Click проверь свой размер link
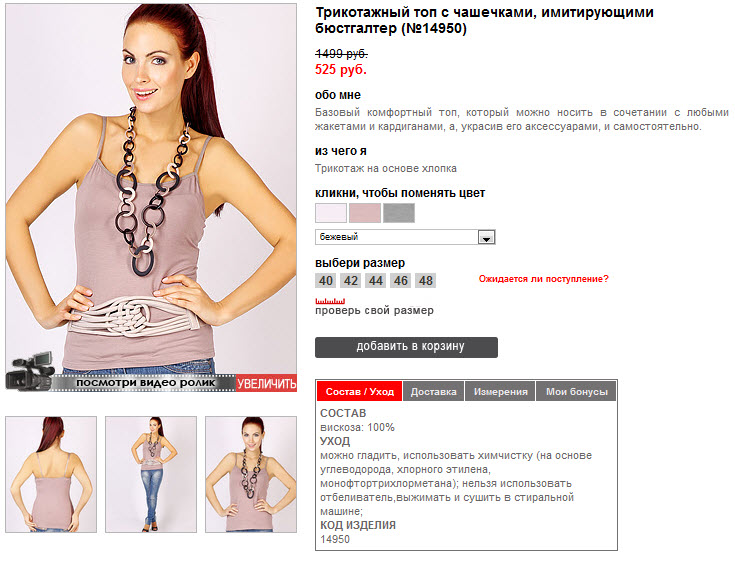Screen dimensions: 735x567 click(374, 310)
